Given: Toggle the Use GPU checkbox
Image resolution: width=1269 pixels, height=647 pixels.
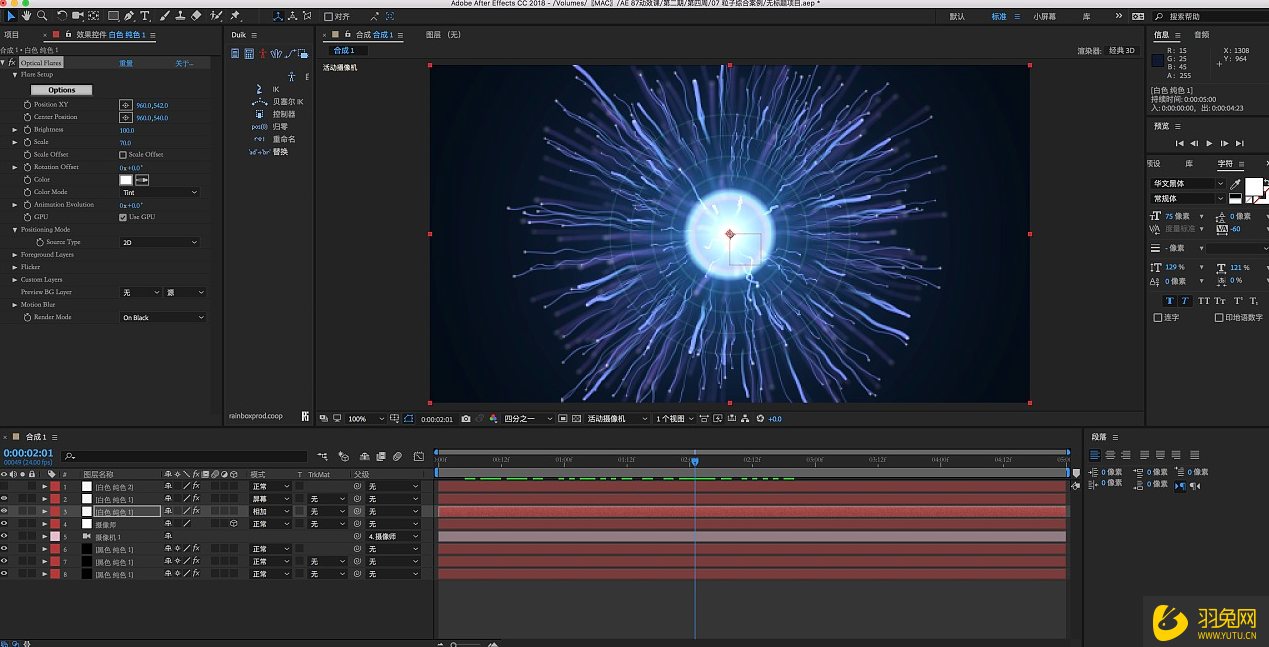Looking at the screenshot, I should tap(123, 217).
